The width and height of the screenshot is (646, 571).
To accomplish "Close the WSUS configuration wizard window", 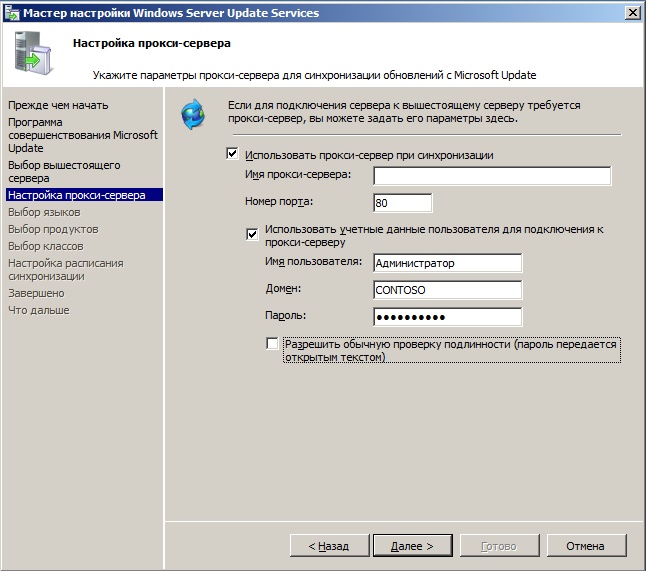I will [632, 13].
